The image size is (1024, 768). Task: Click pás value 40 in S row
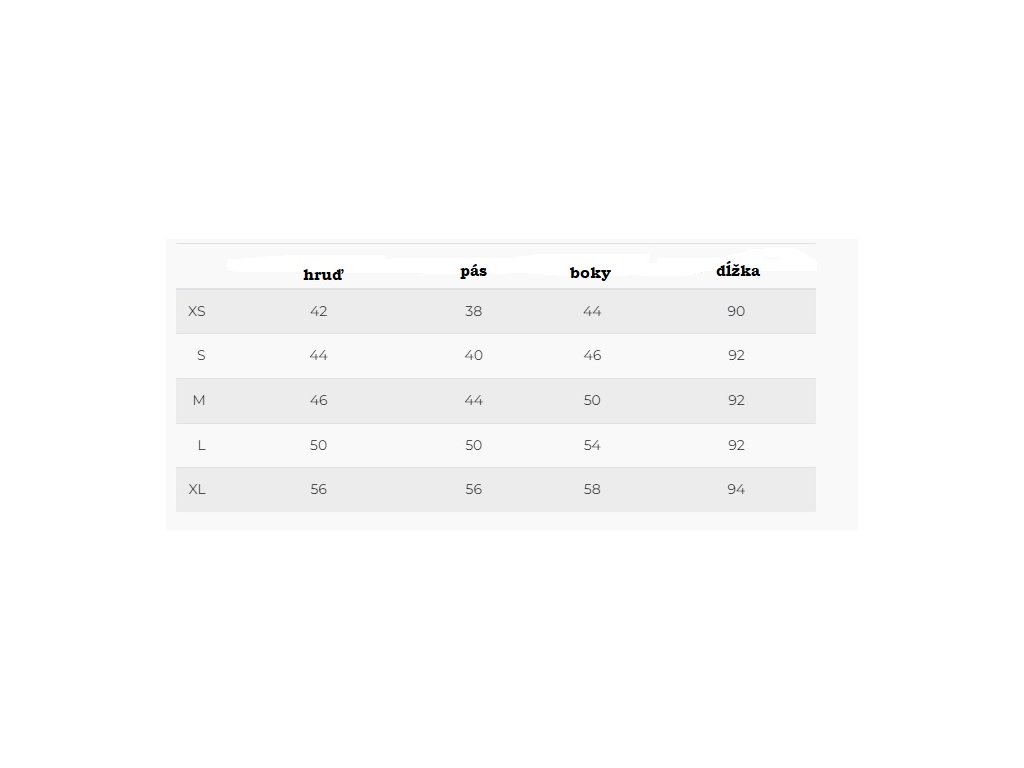click(474, 355)
